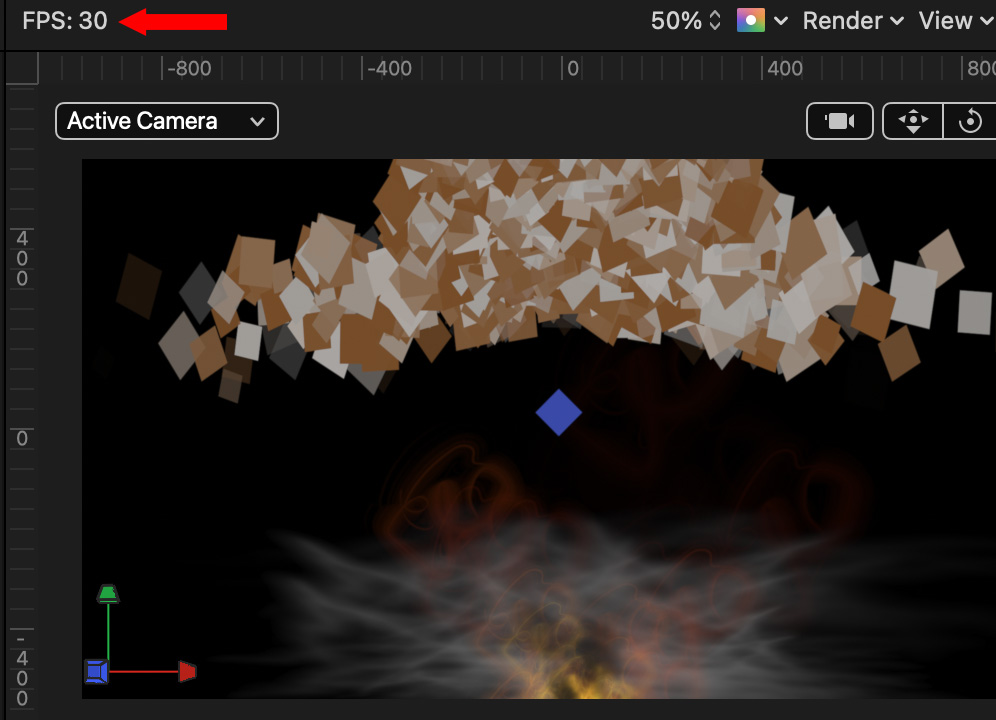Click the brown confetti particle cluster
Image resolution: width=996 pixels, height=720 pixels.
click(560, 250)
